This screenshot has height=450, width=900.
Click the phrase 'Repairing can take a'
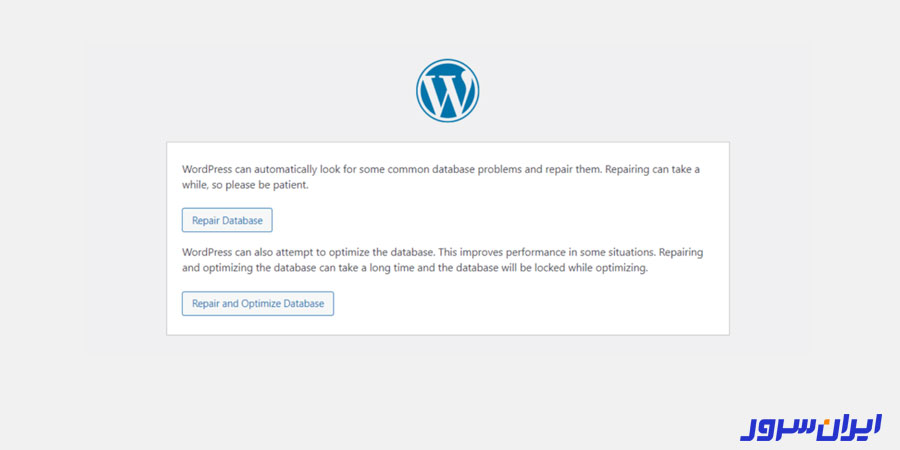coord(653,170)
